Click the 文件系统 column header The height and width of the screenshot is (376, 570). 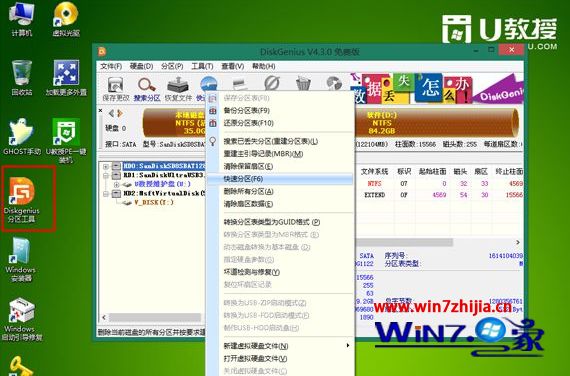[374, 171]
